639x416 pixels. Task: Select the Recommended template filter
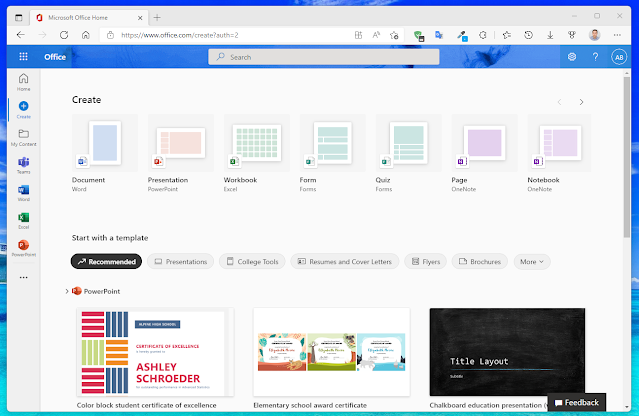click(x=106, y=262)
